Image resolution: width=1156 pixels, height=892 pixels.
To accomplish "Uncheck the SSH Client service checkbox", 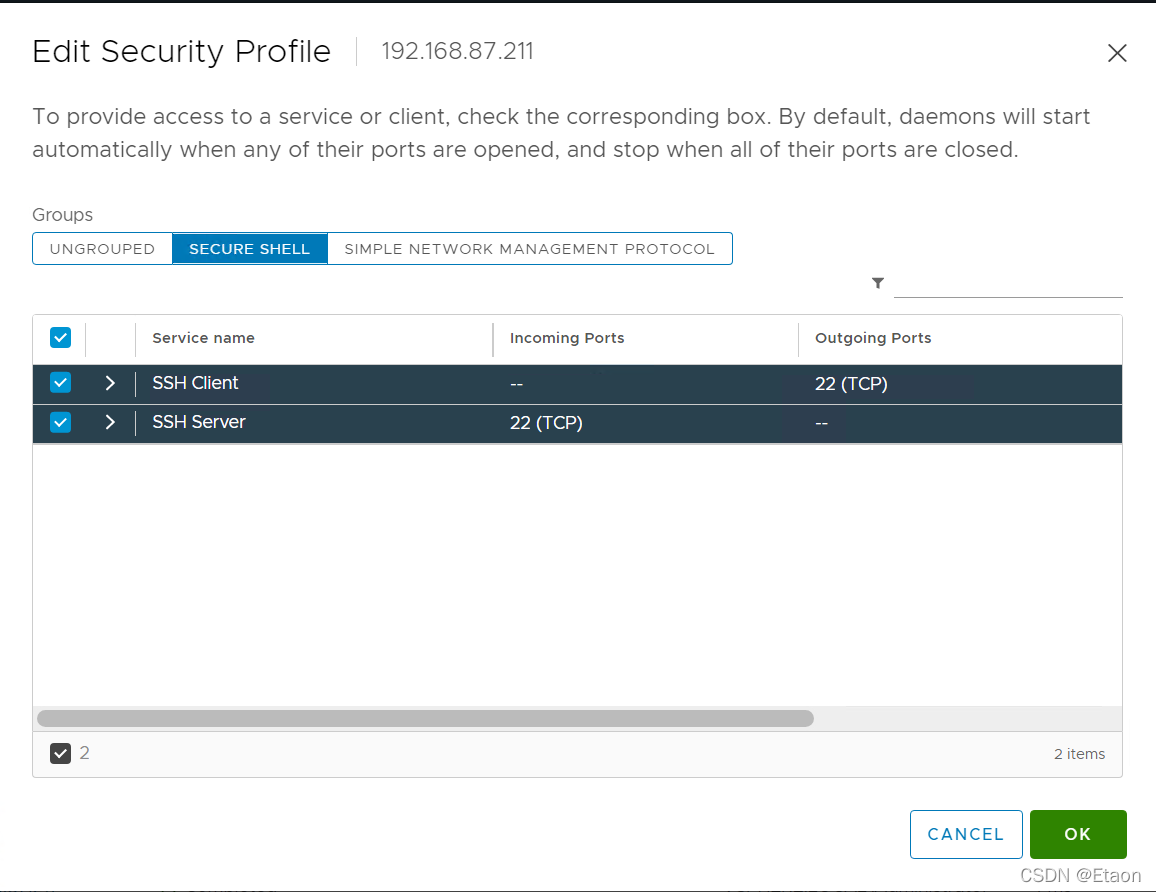I will click(x=60, y=383).
